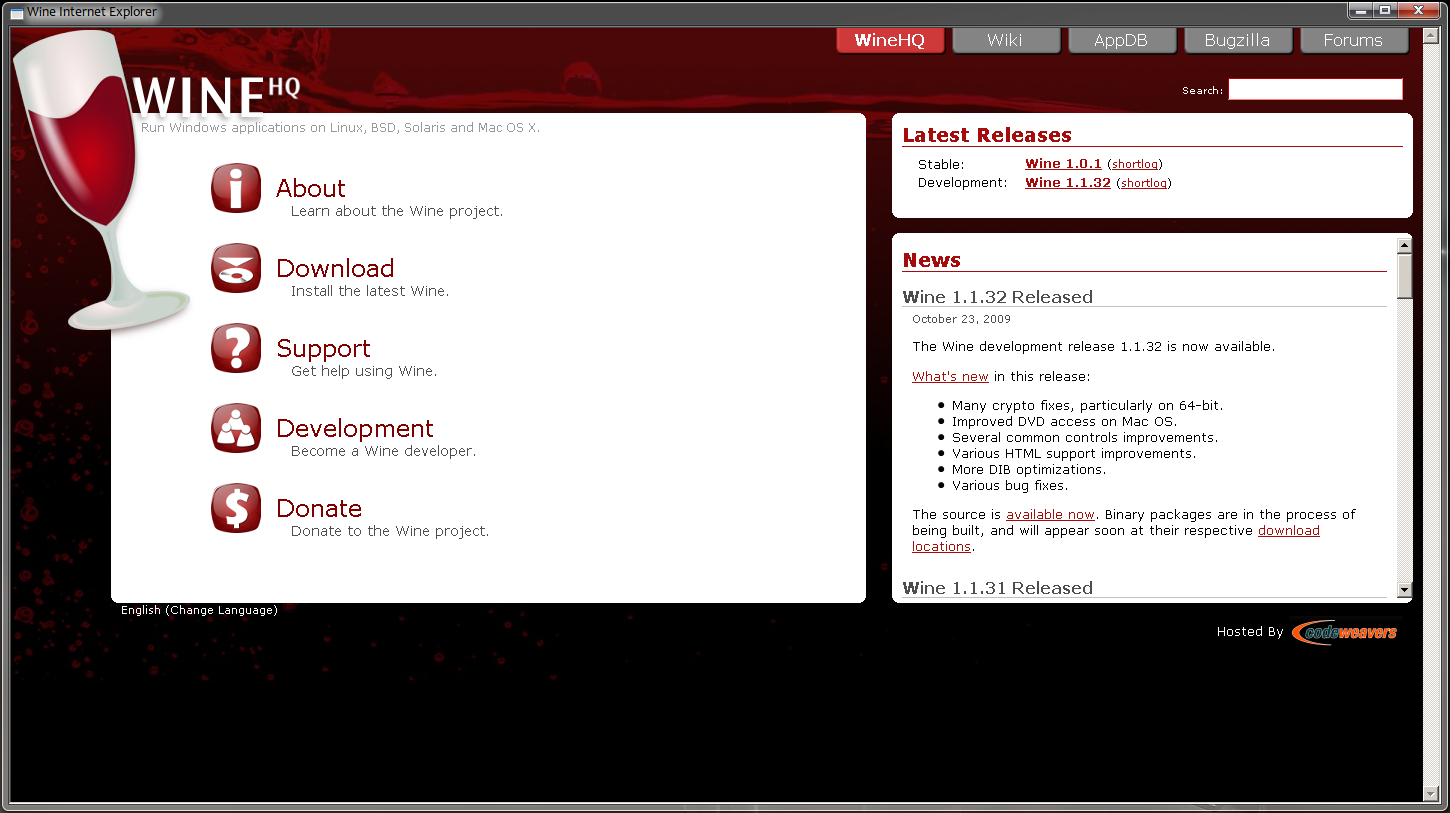Click the main window scroll-down arrow
The image size is (1450, 813).
coord(1429,794)
